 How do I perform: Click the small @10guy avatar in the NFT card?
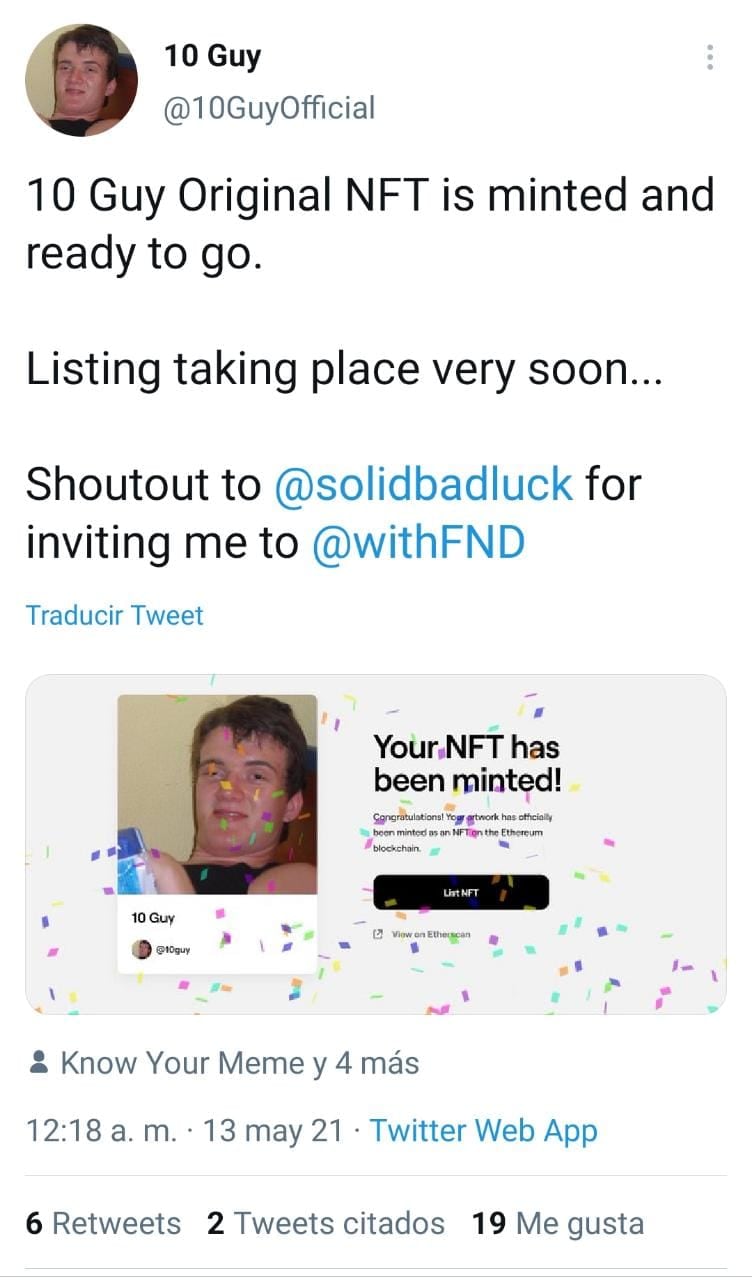(143, 949)
